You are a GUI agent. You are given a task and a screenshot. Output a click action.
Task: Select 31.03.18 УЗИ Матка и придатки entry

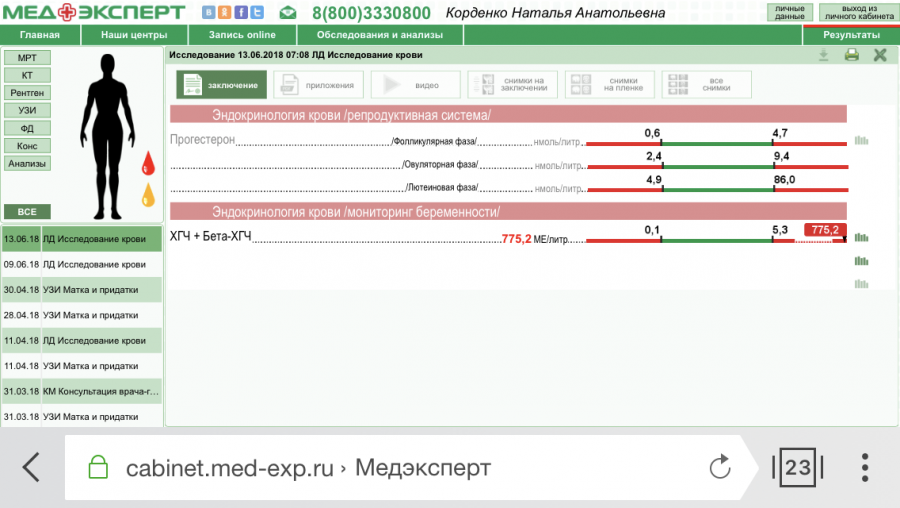coord(82,417)
